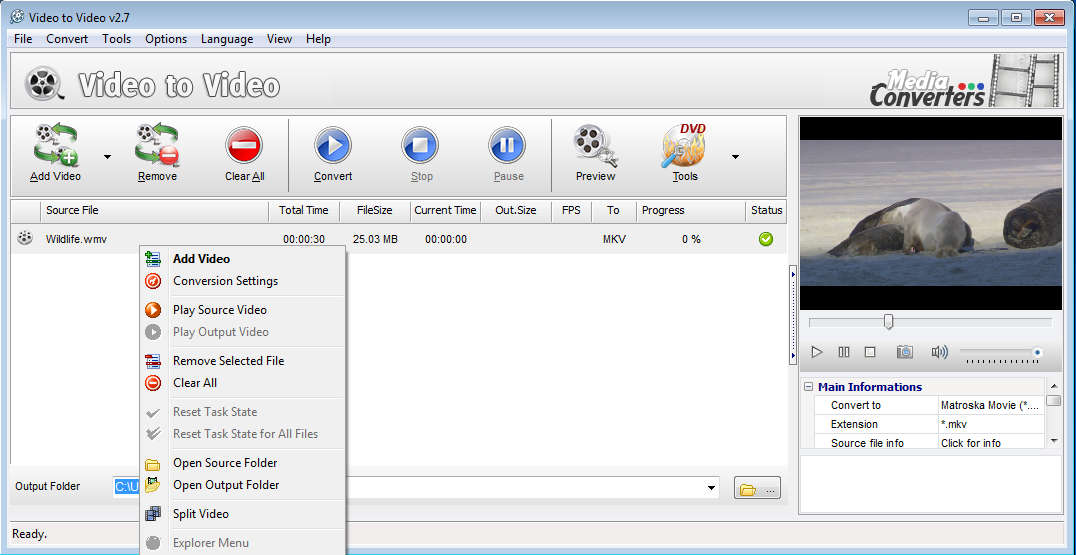Click the Status column header
This screenshot has height=555, width=1076.
[x=766, y=211]
